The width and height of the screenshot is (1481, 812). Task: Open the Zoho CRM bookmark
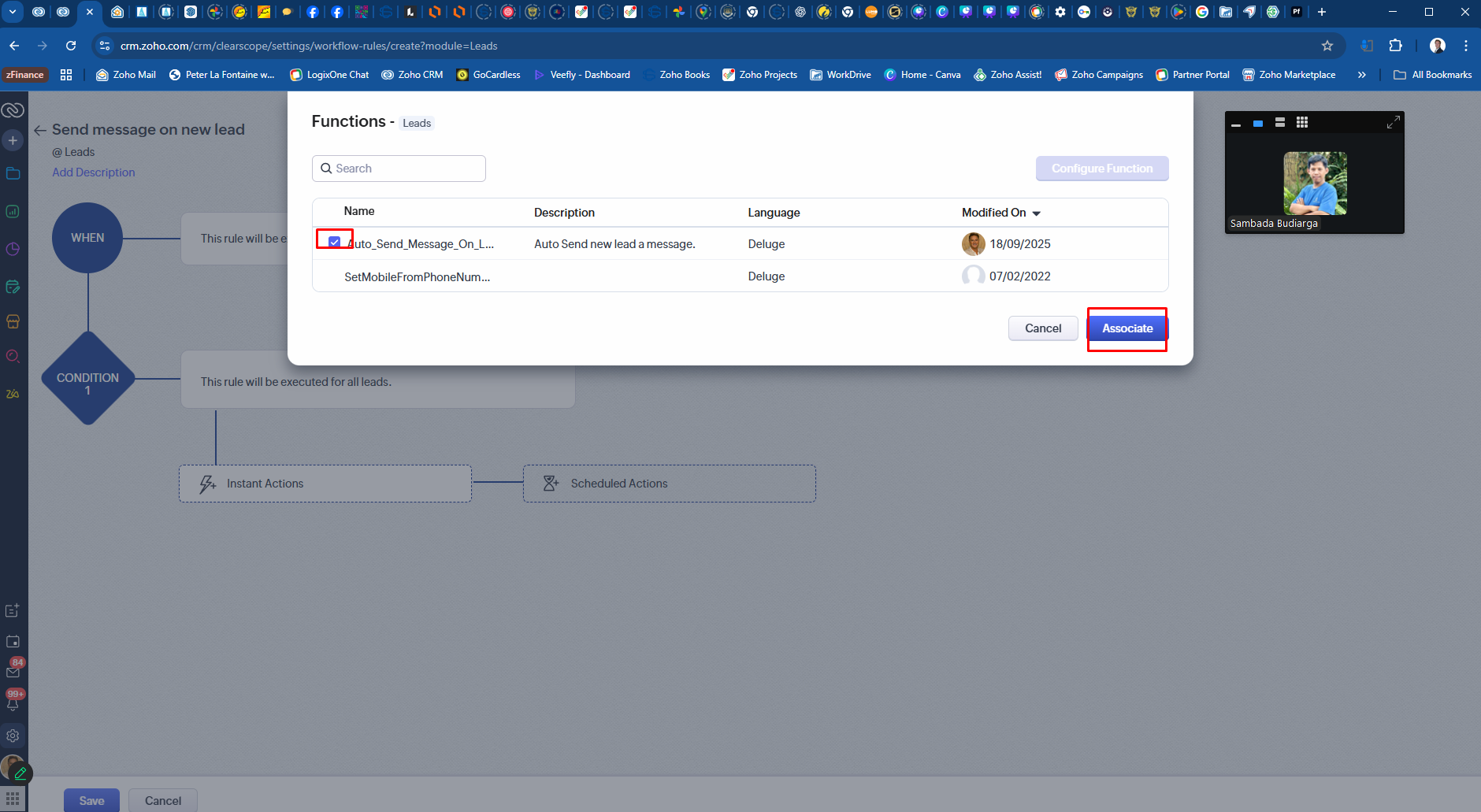[412, 75]
